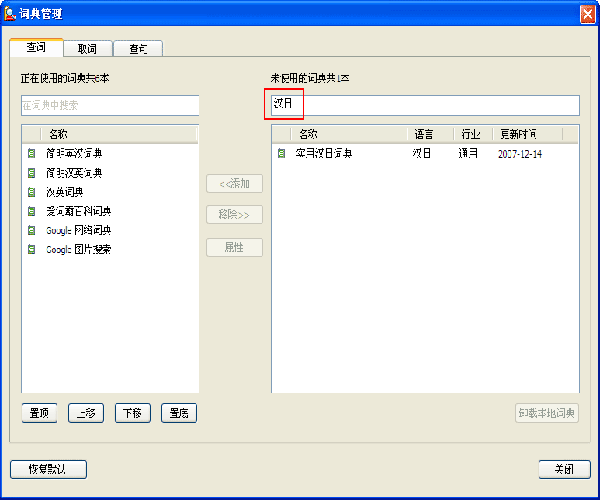The height and width of the screenshot is (500, 600).
Task: Click the 语言 column header
Action: point(430,134)
